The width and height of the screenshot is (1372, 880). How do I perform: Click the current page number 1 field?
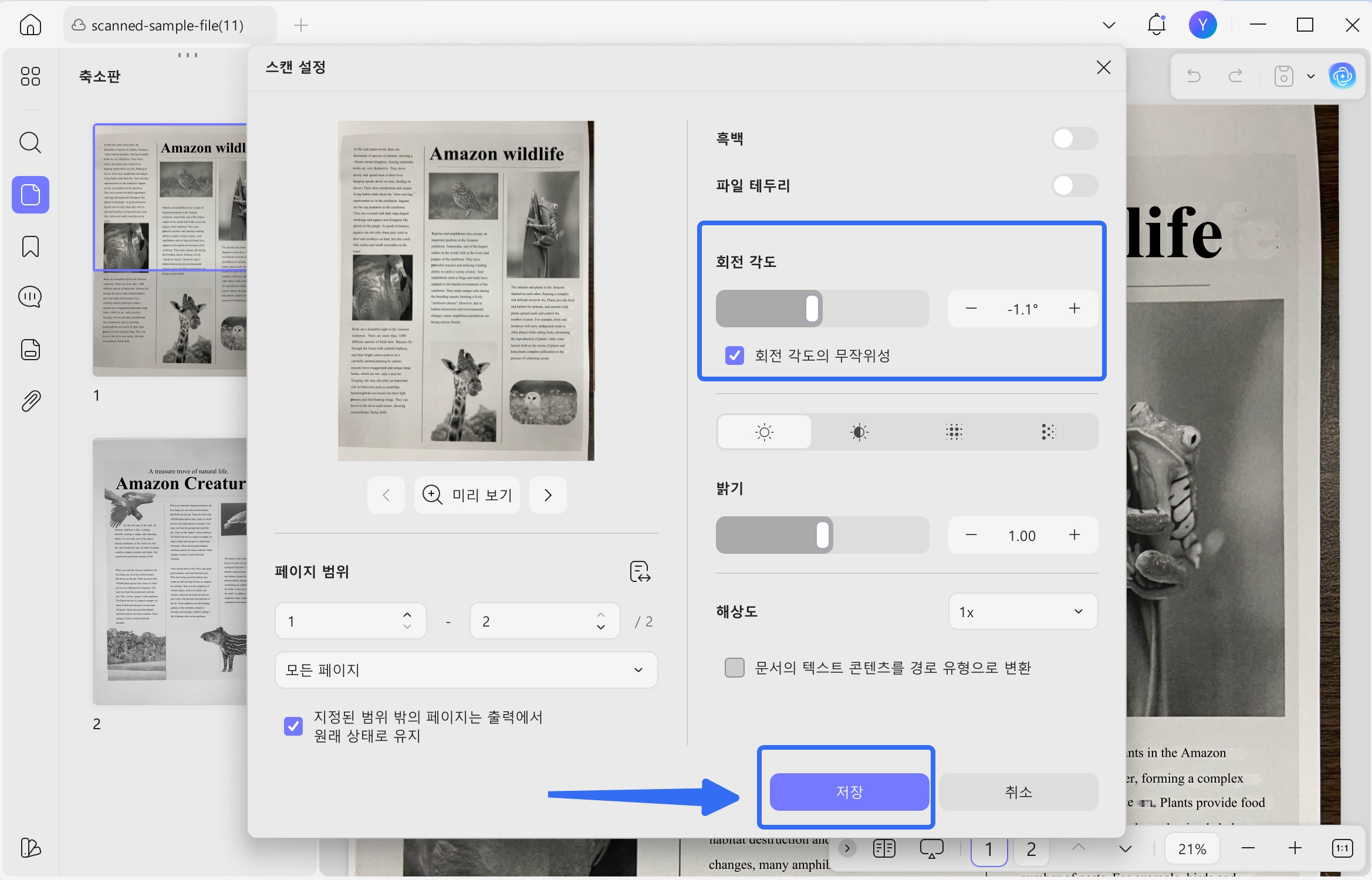[x=989, y=849]
